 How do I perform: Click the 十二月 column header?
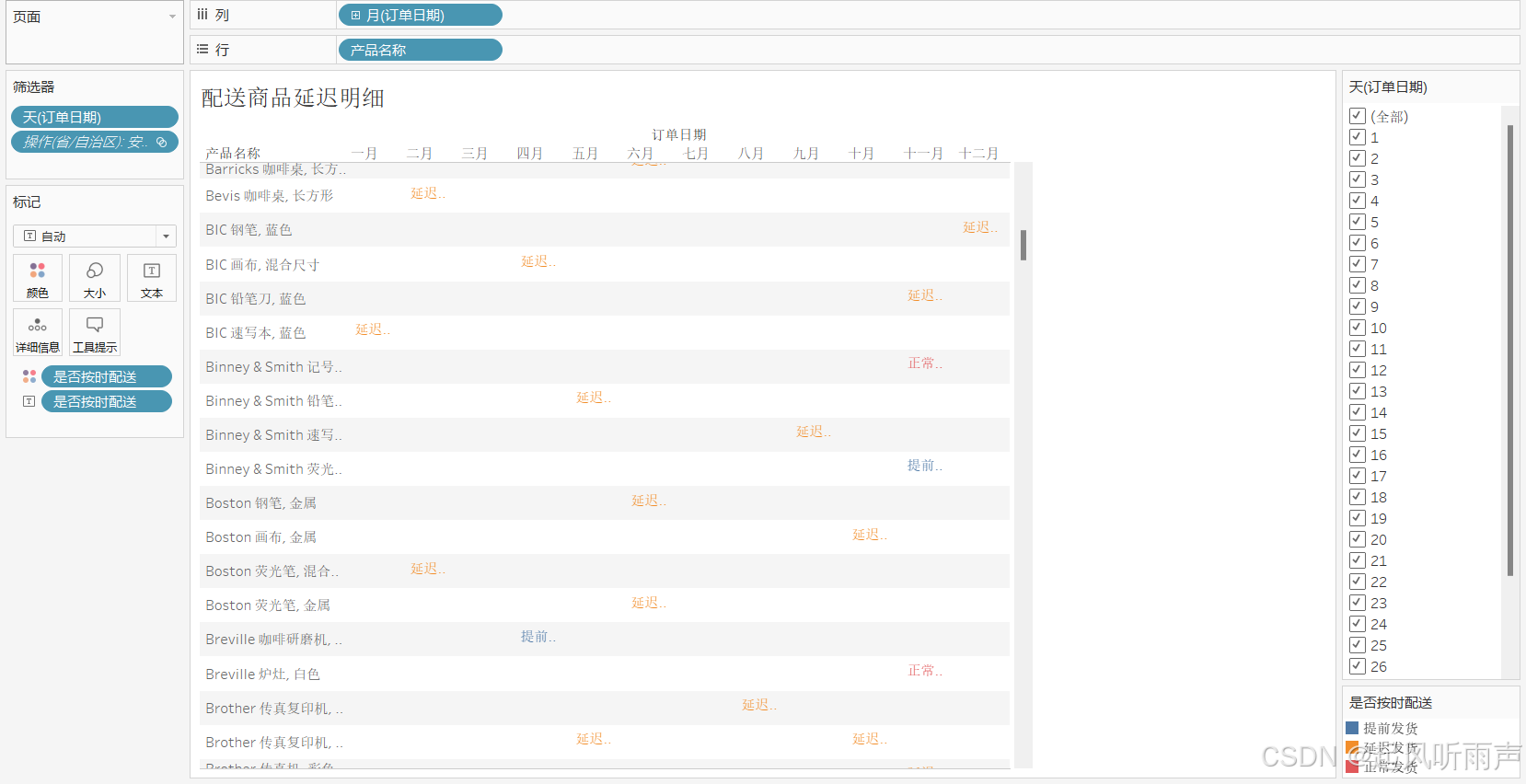point(978,154)
